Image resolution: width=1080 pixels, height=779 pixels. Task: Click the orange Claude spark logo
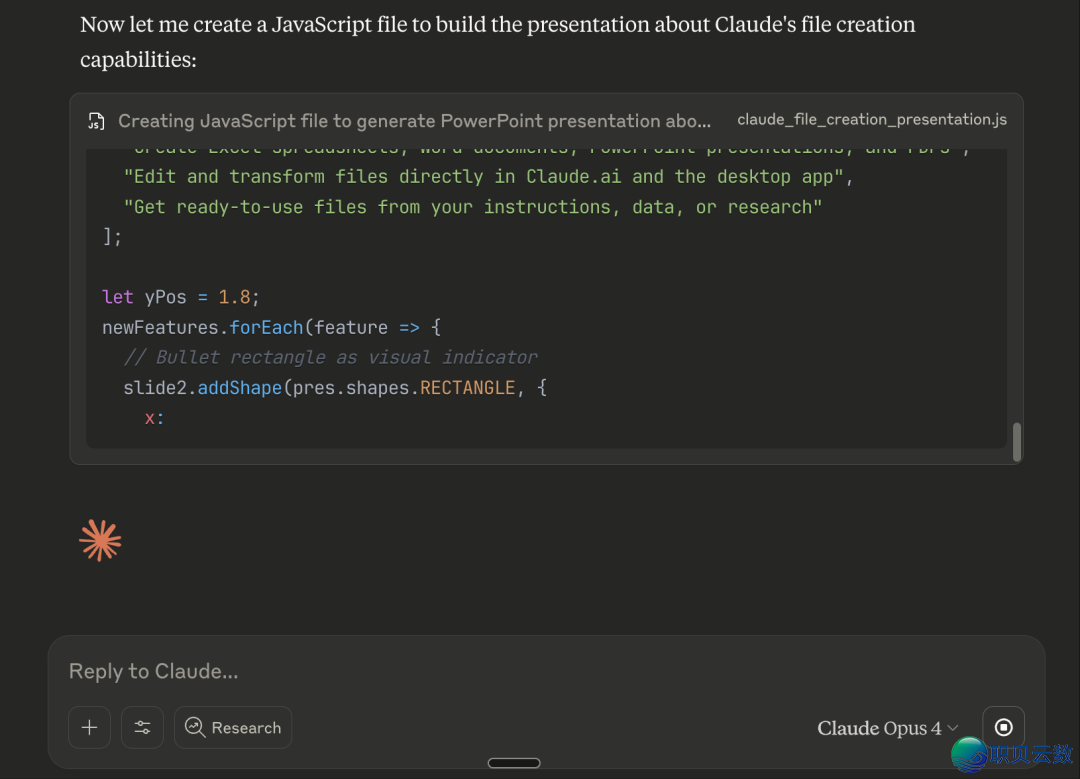101,541
